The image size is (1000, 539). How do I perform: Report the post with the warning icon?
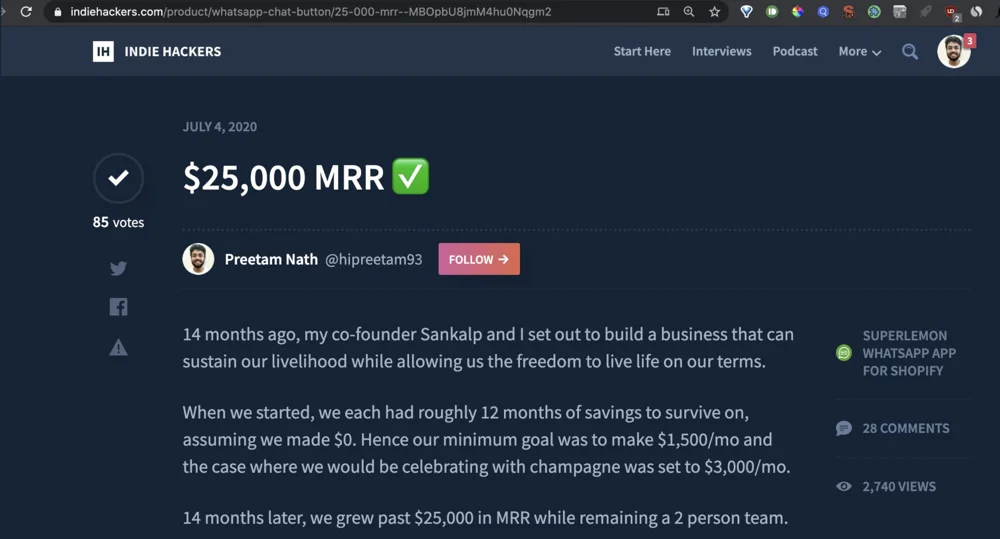[x=118, y=347]
